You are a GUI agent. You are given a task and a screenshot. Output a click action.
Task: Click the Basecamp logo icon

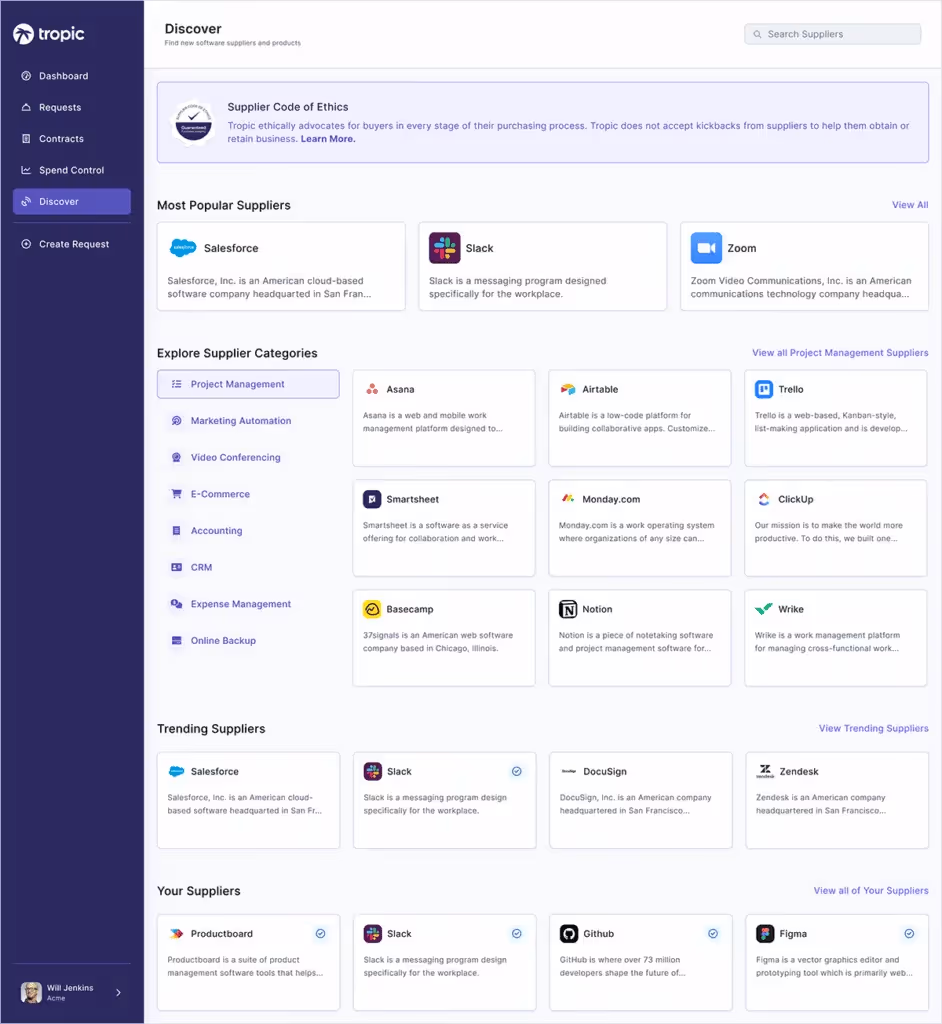[x=372, y=609]
